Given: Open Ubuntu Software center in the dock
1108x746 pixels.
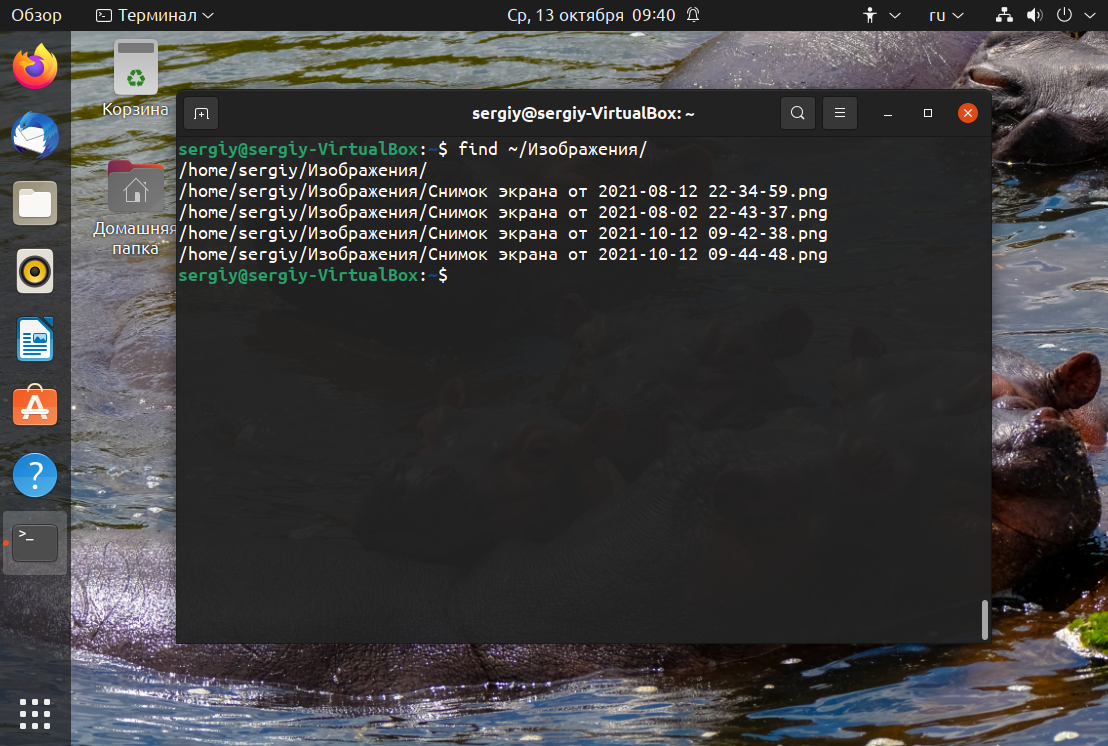Looking at the screenshot, I should [35, 406].
